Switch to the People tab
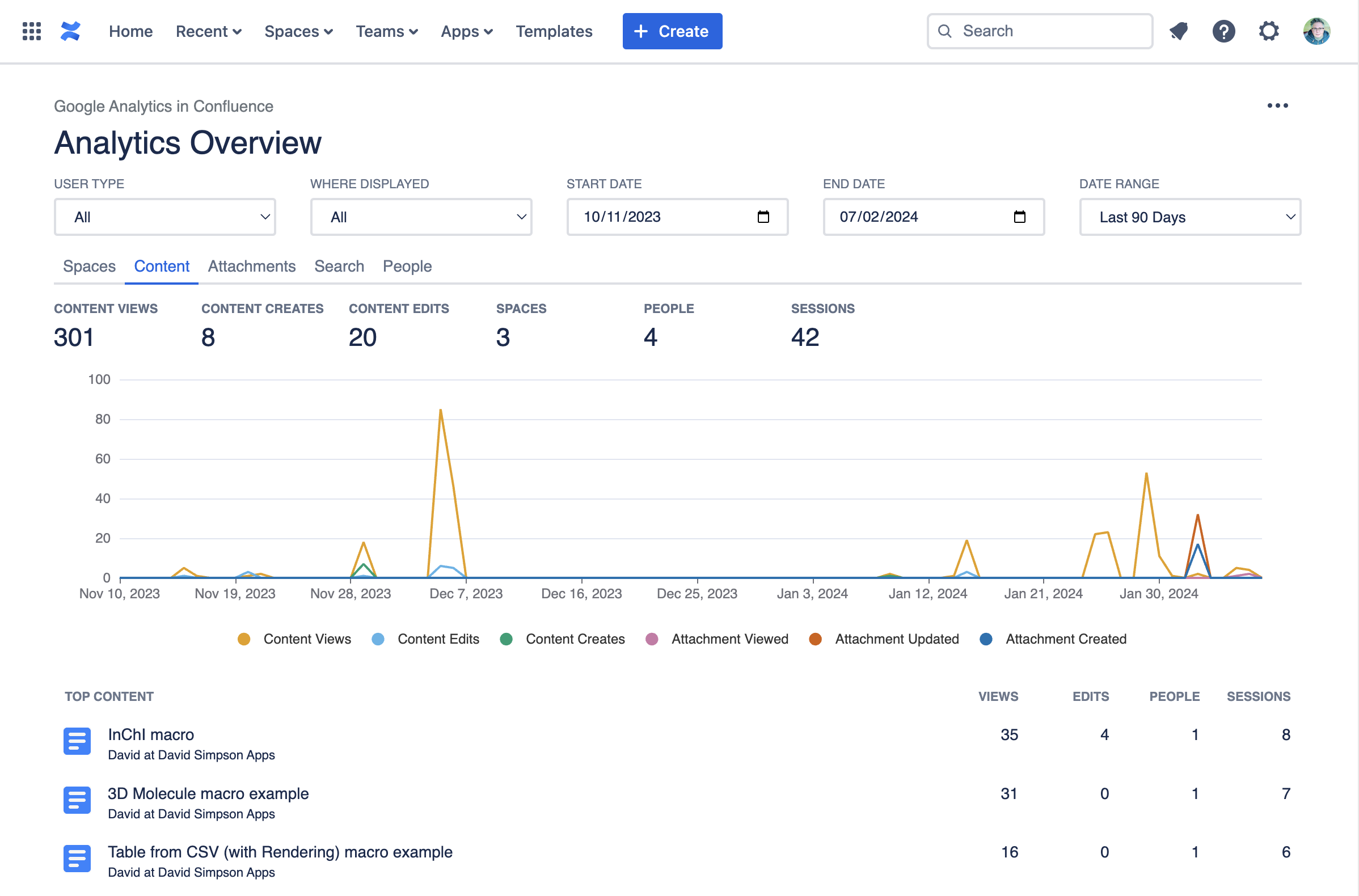 [407, 267]
